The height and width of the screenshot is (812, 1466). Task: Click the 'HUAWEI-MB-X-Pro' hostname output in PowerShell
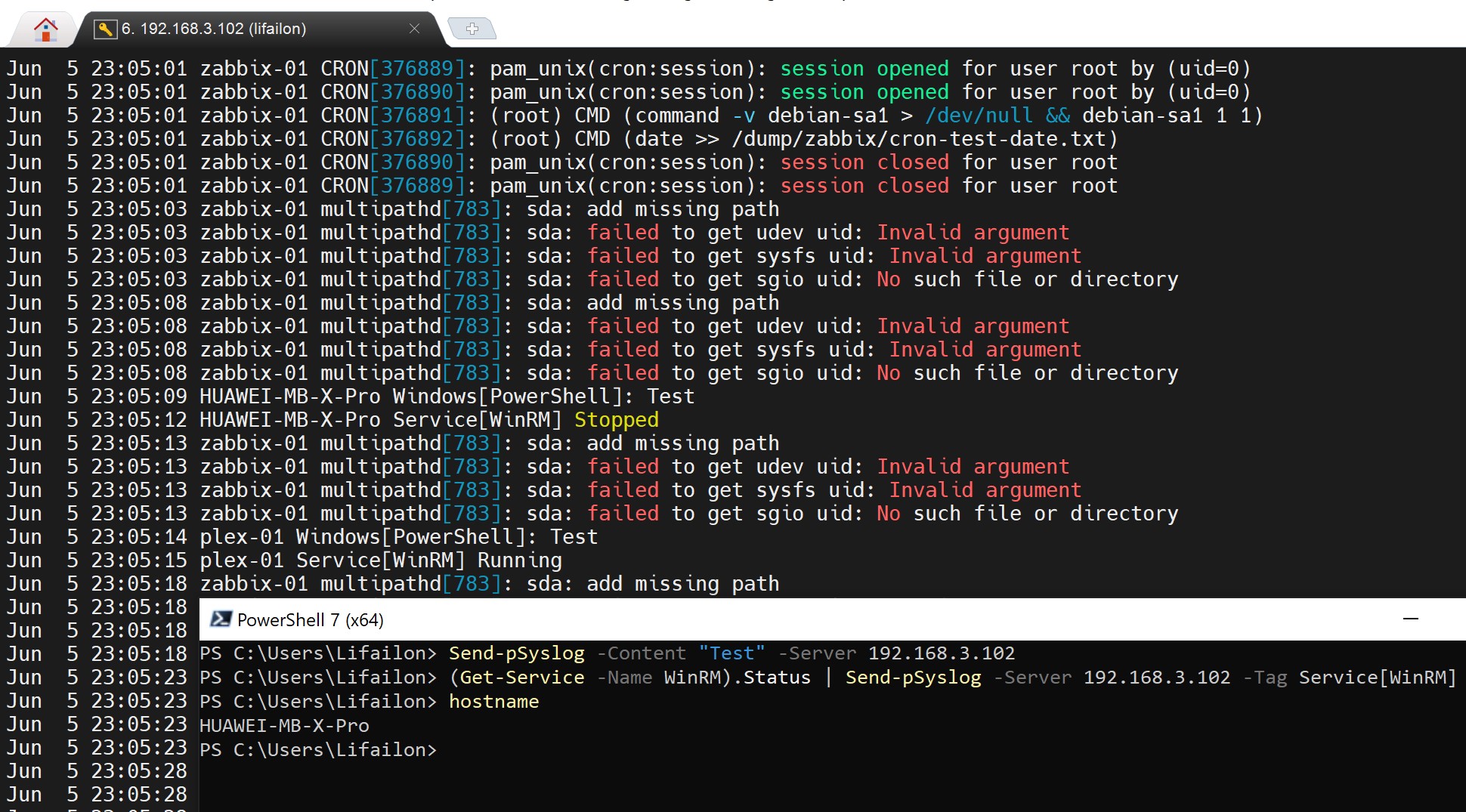click(x=285, y=726)
